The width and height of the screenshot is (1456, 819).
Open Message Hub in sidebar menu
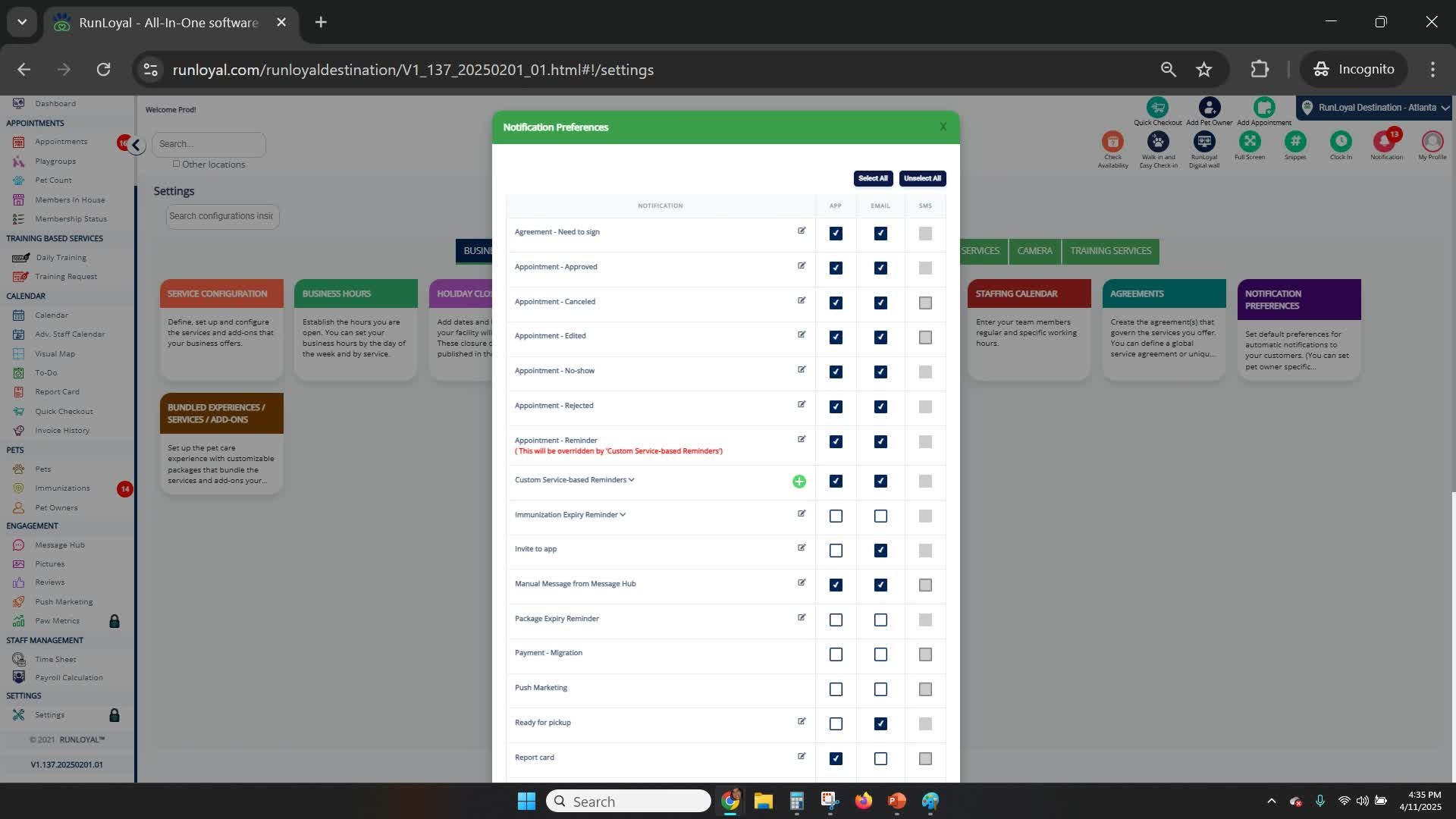59,544
